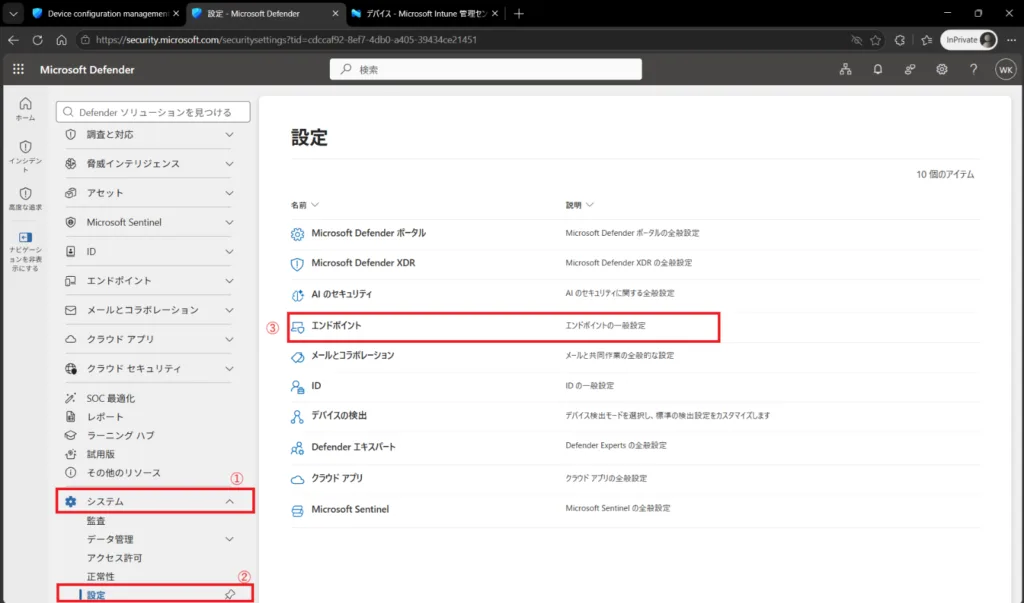
Task: Open the app launcher waffle icon
Action: [x=18, y=69]
